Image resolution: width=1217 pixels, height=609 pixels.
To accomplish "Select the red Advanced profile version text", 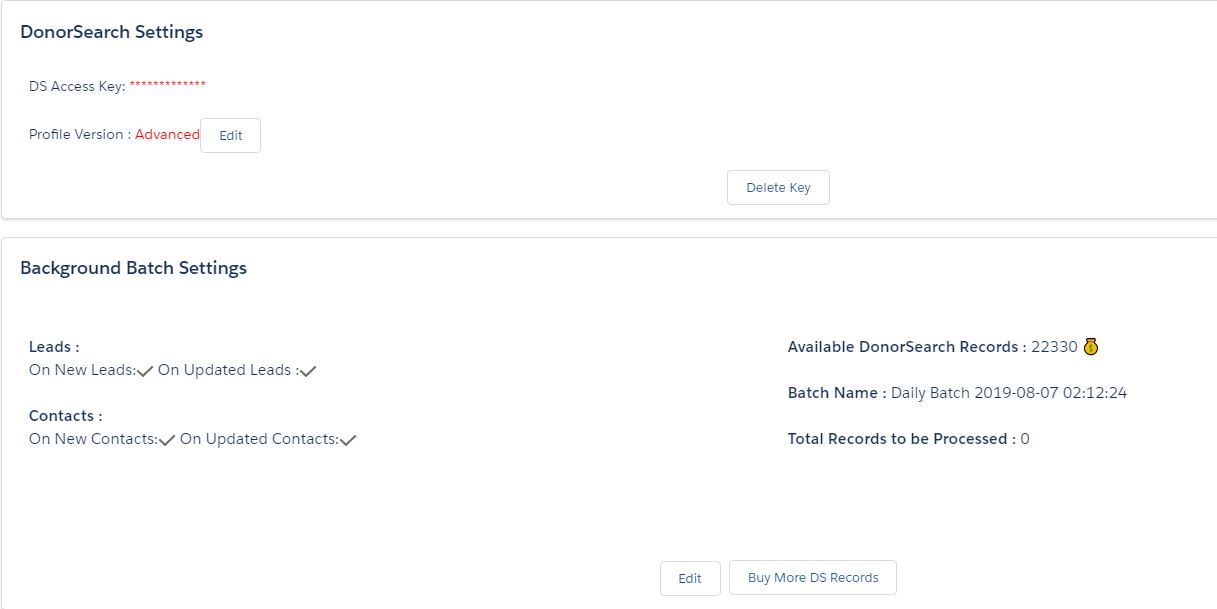I will [x=167, y=134].
